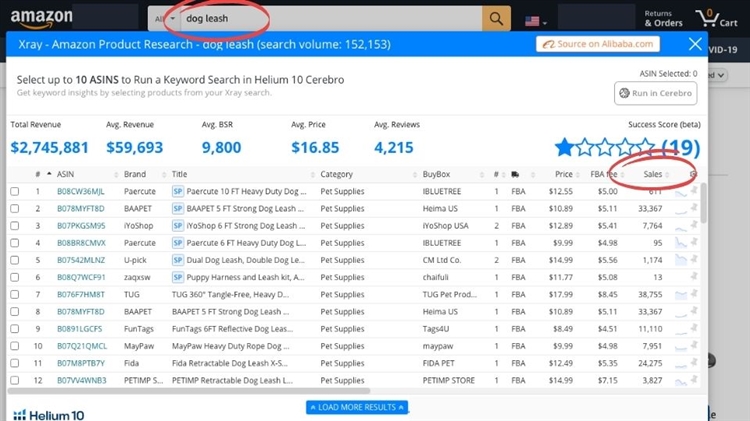
Task: Click the table settings gear icon
Action: click(x=694, y=174)
